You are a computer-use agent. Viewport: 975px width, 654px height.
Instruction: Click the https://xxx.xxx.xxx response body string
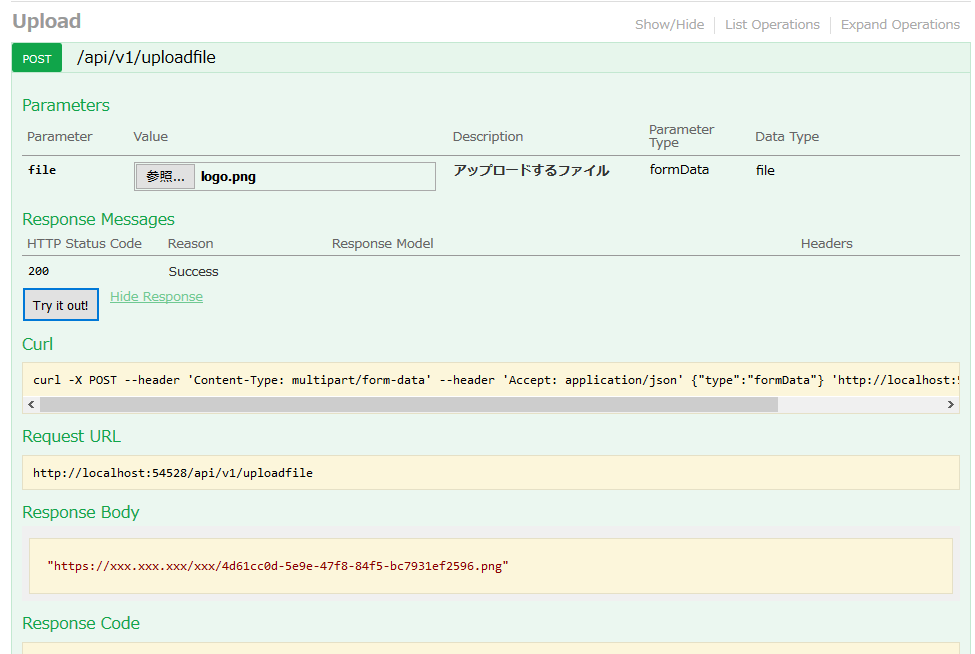[x=278, y=566]
